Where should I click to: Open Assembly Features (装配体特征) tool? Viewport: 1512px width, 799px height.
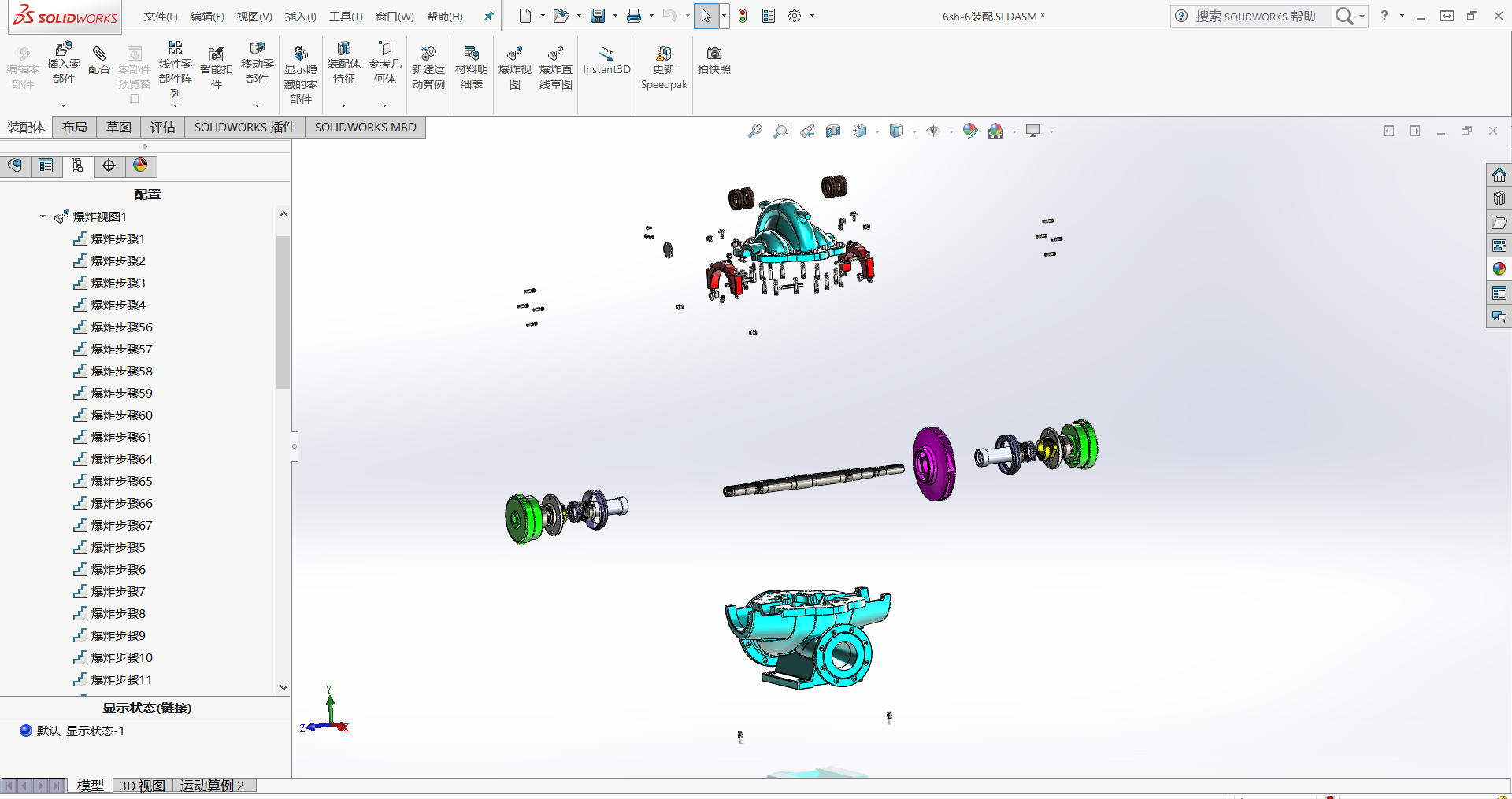(x=344, y=62)
